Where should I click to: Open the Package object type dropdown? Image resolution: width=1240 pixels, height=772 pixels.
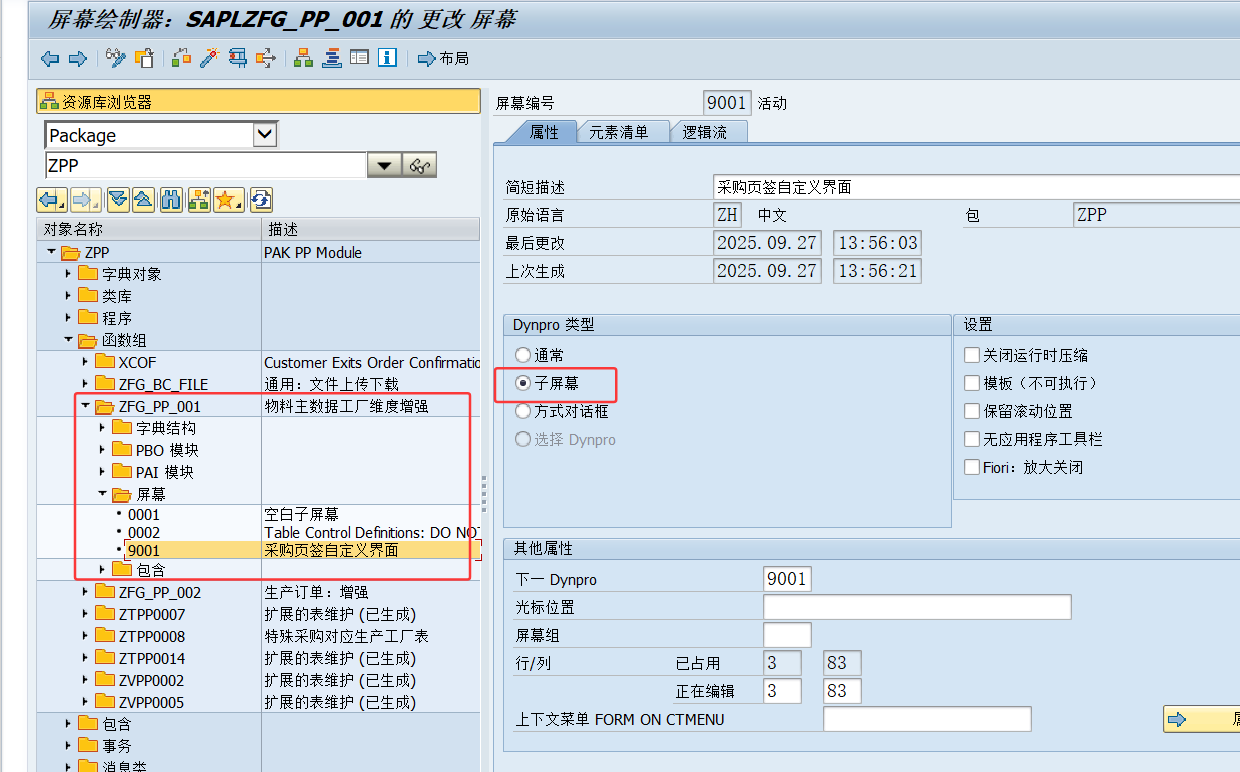(265, 135)
